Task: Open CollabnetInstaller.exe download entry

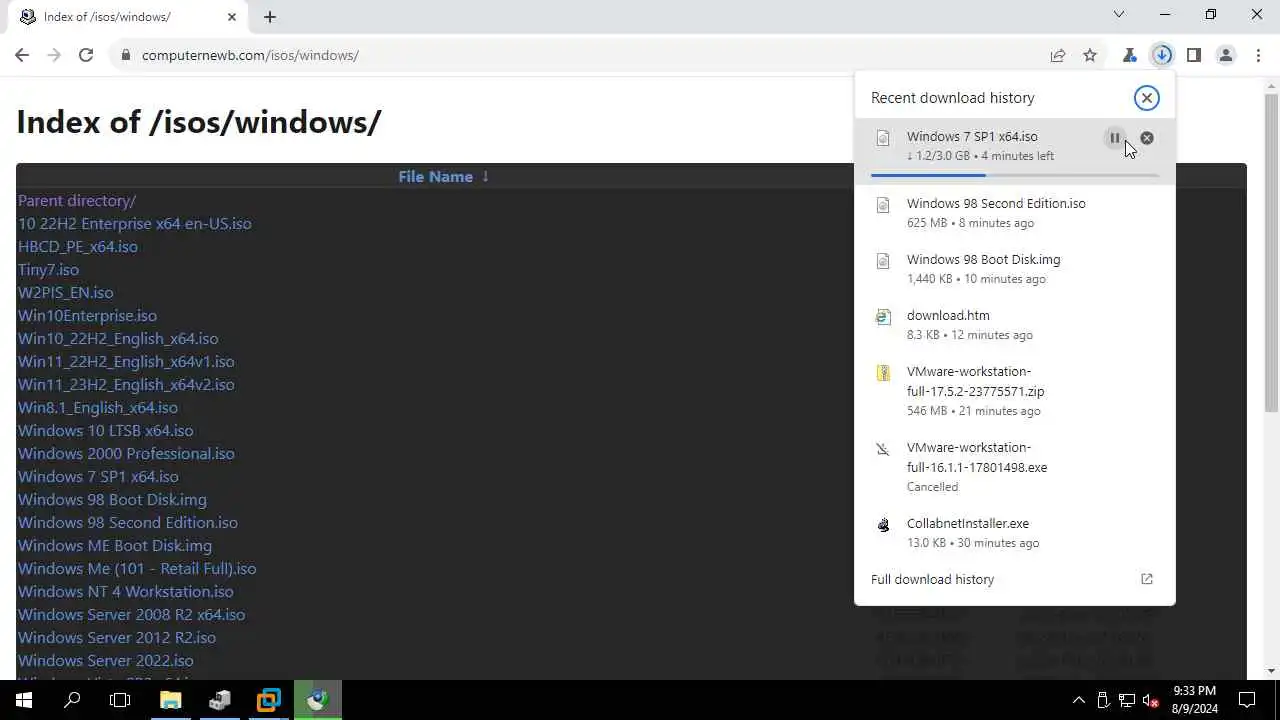Action: coord(1014,533)
